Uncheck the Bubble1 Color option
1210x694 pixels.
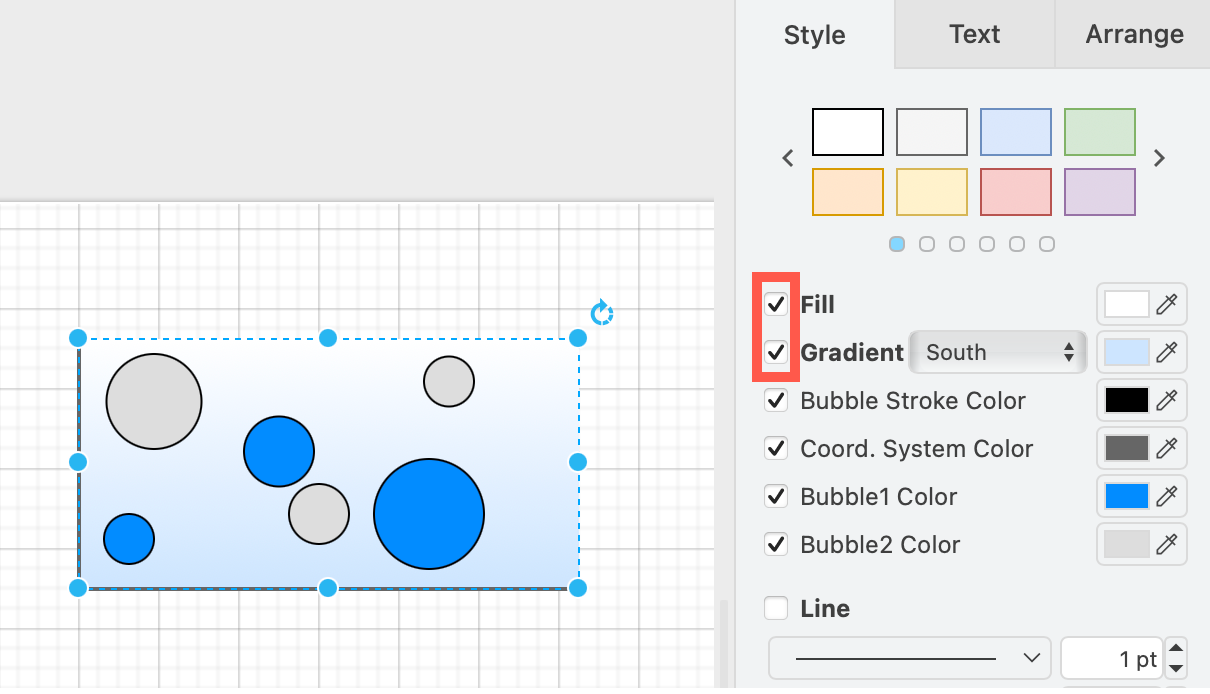(x=776, y=496)
